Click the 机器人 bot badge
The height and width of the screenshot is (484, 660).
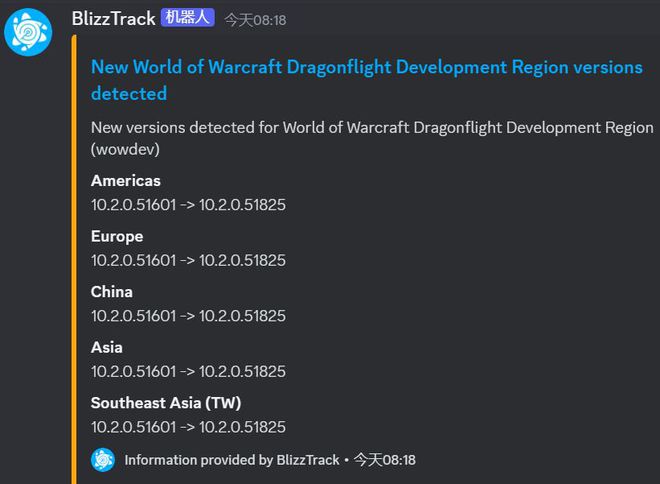click(x=188, y=18)
